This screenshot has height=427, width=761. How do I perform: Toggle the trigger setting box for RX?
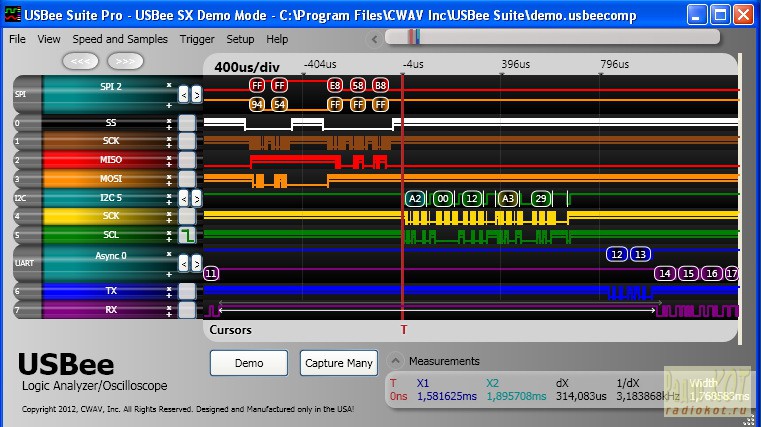[187, 310]
